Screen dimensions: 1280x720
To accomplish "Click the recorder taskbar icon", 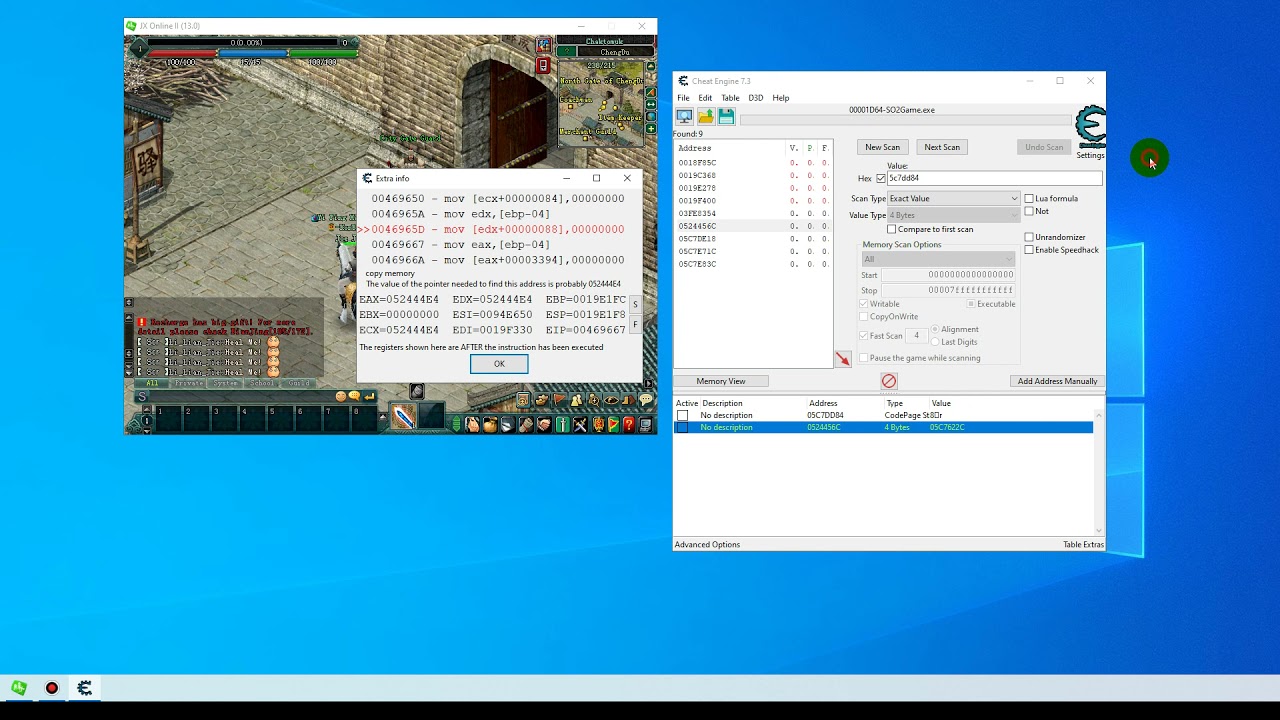I will point(52,688).
